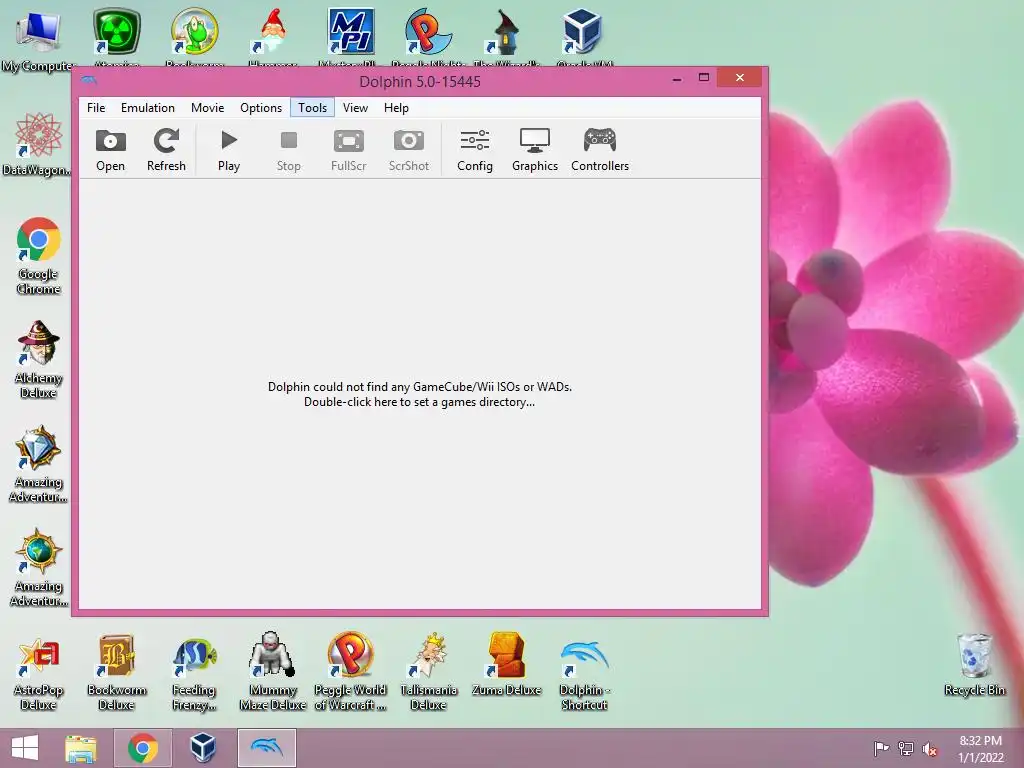Click the taskbar clock showing 8:32 PM

(980, 749)
